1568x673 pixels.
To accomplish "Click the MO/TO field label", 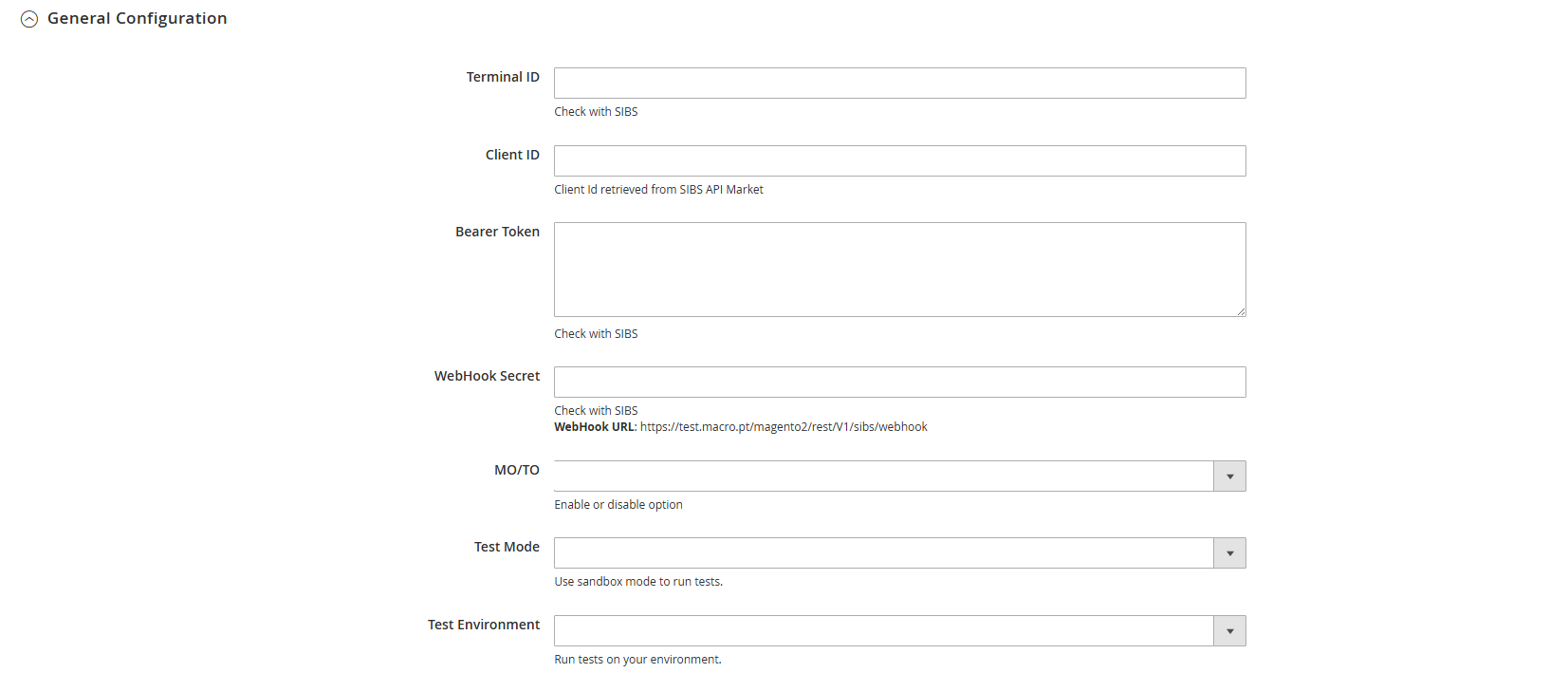I will pos(516,471).
